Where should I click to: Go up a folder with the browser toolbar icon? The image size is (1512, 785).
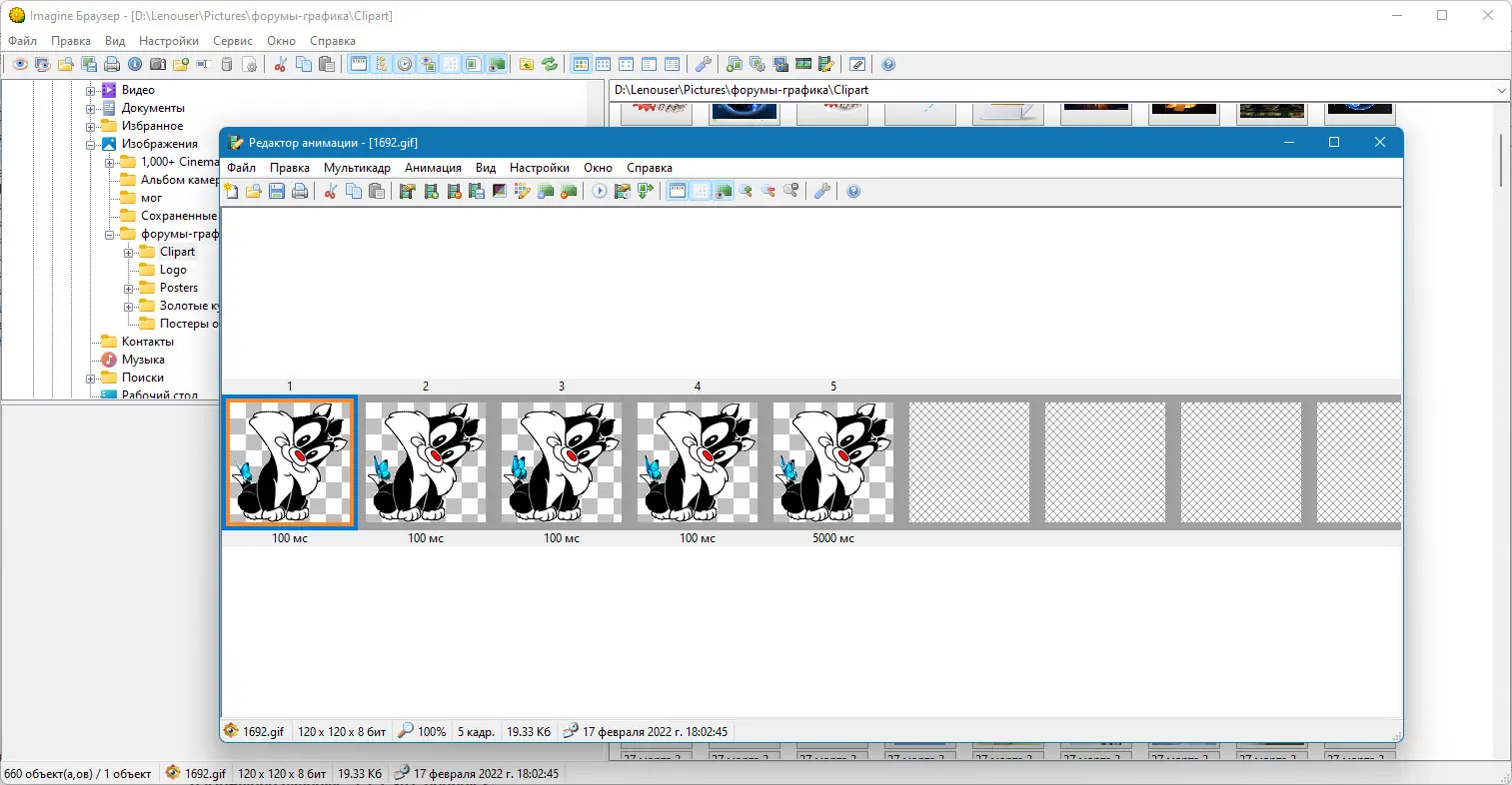coord(527,64)
